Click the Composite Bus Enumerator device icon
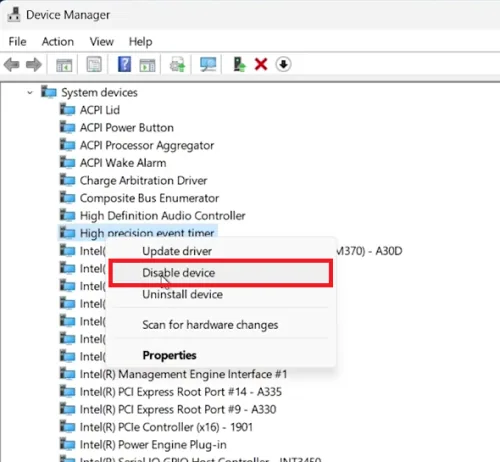Viewport: 500px width, 462px height. pyautogui.click(x=67, y=197)
